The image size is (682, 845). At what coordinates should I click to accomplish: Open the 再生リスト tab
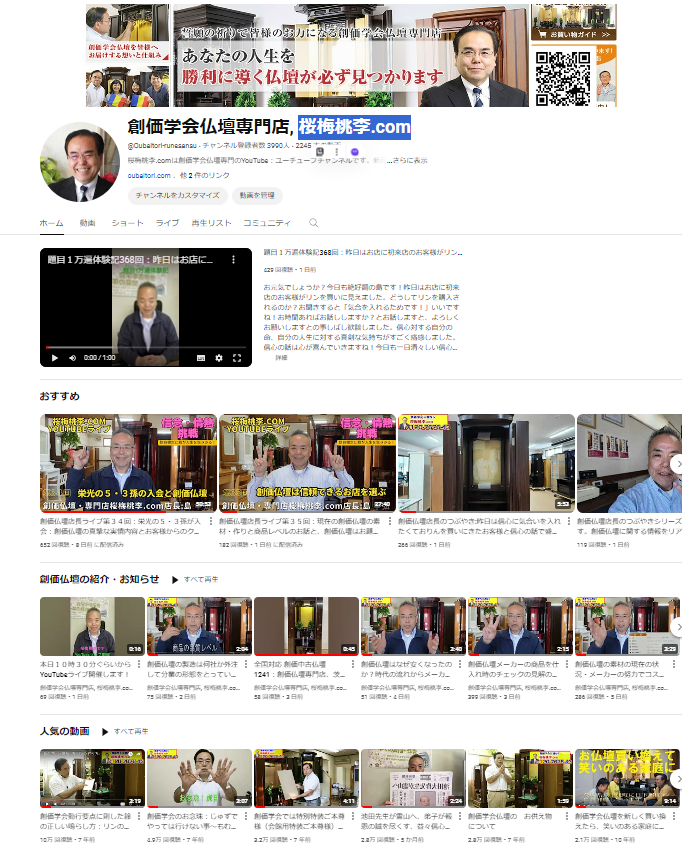[212, 223]
